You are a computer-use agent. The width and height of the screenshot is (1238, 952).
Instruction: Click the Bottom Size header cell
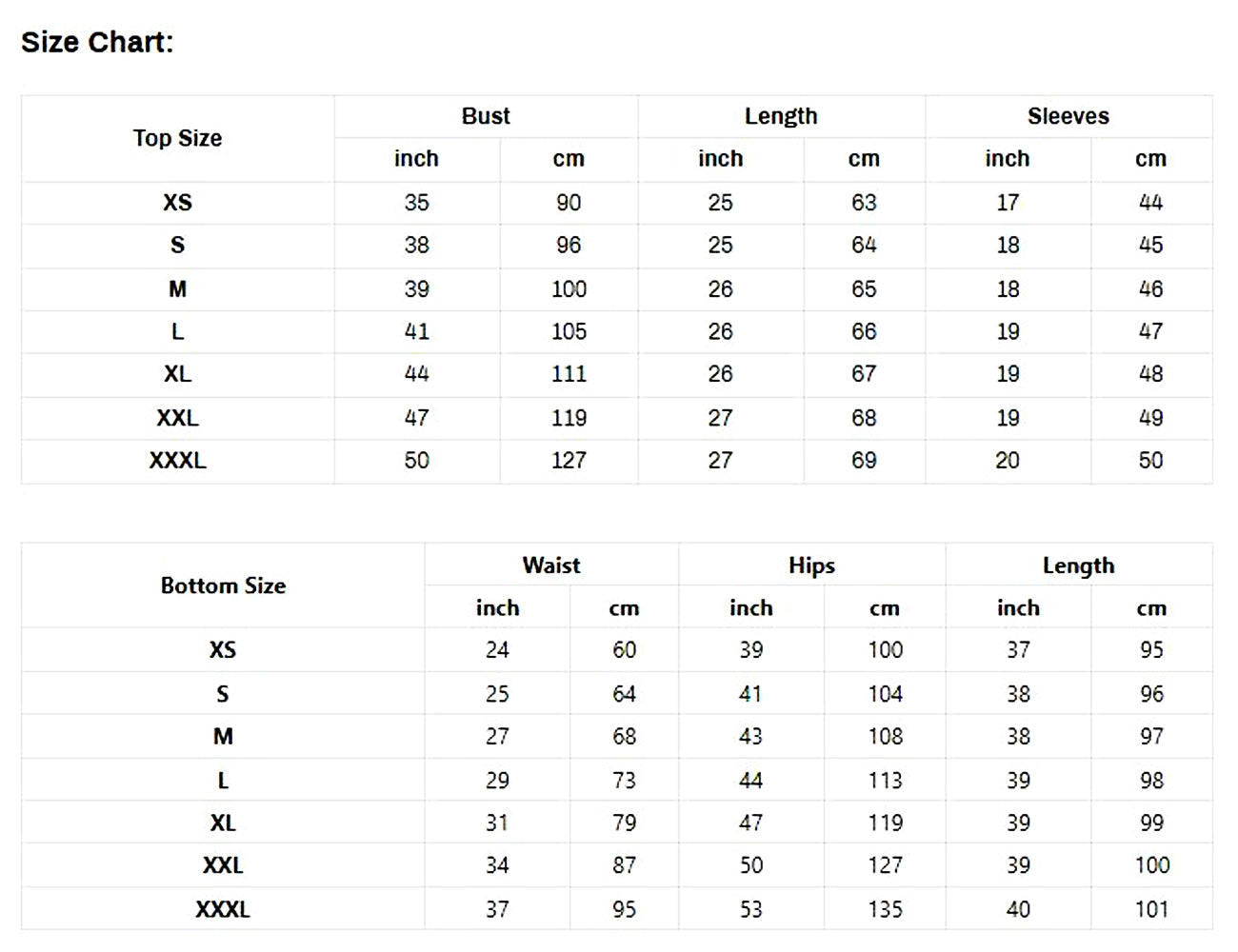(223, 585)
